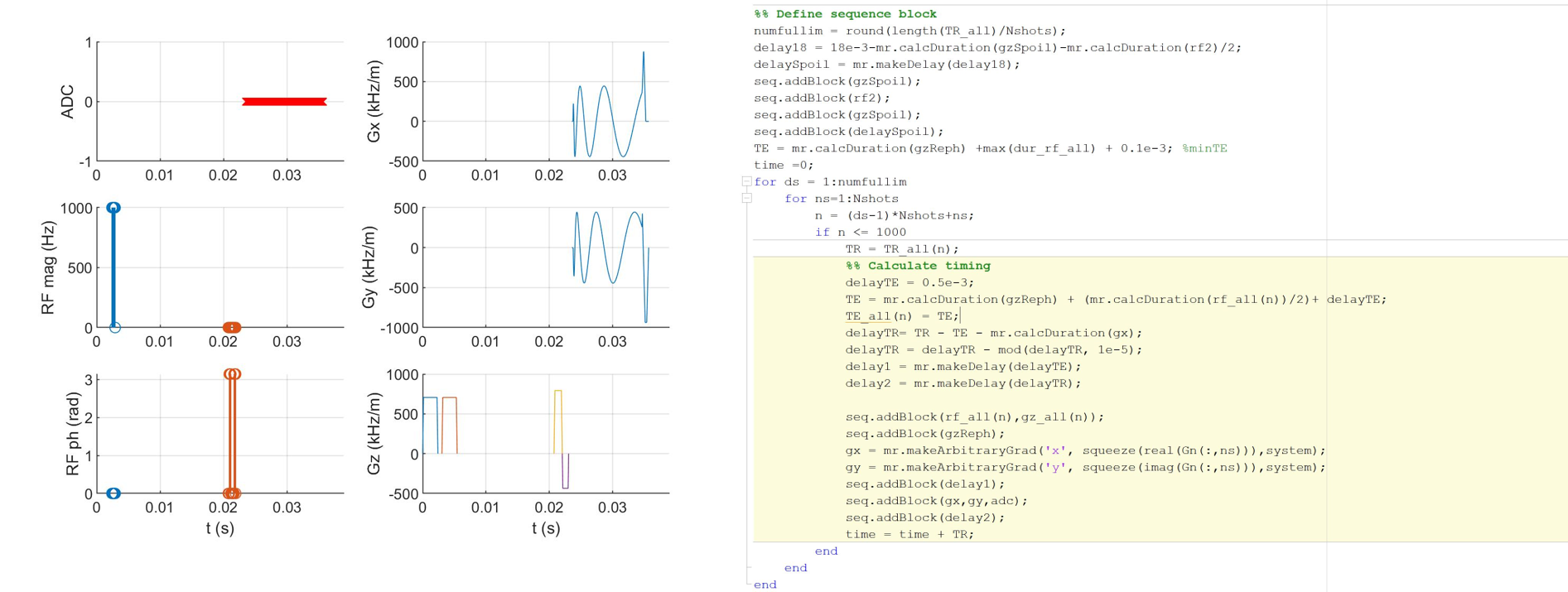
Task: Click the '%% Define sequence block' section header
Action: click(x=845, y=14)
